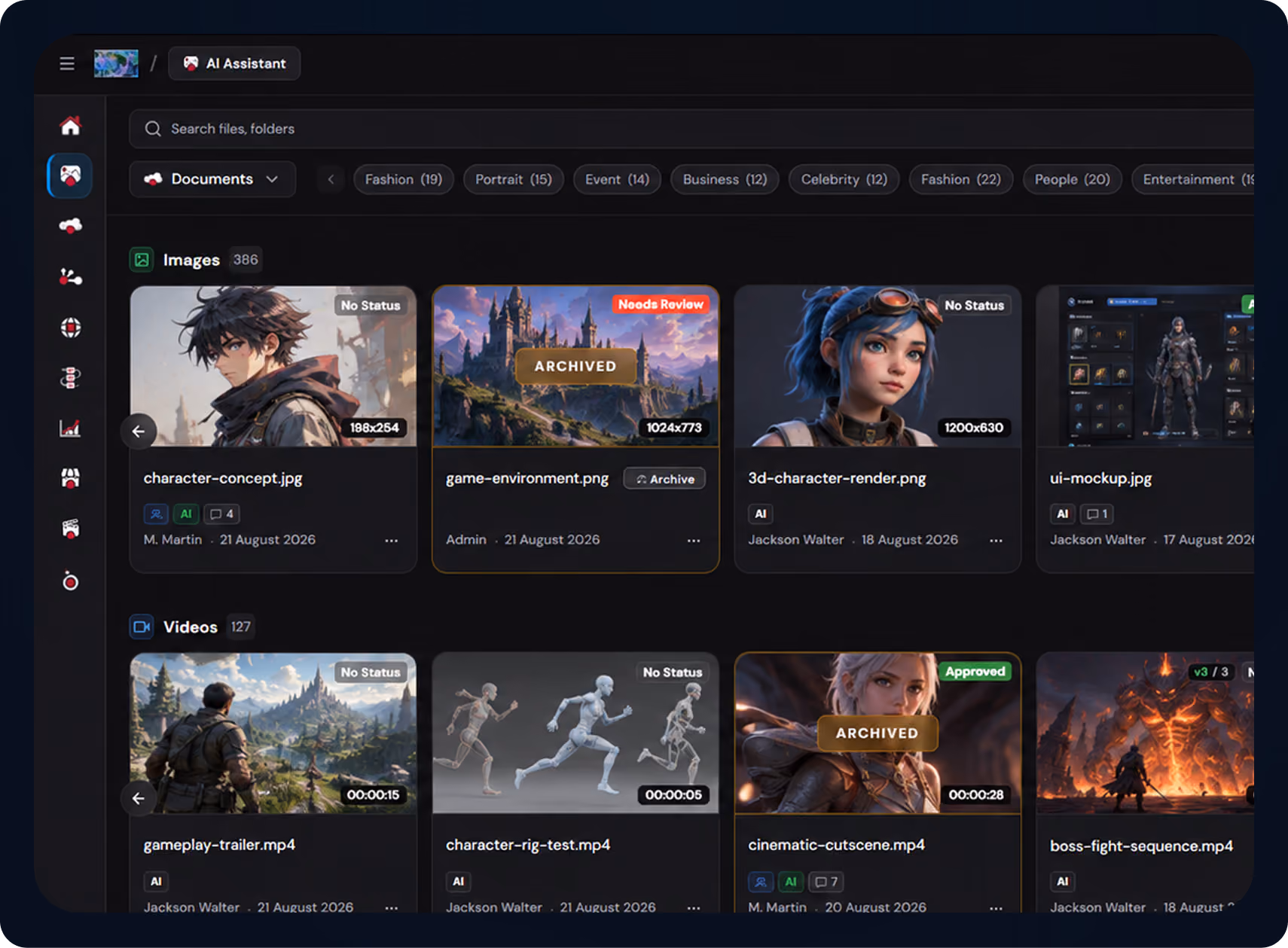Open the AI Assistant breadcrumb button

[x=234, y=63]
